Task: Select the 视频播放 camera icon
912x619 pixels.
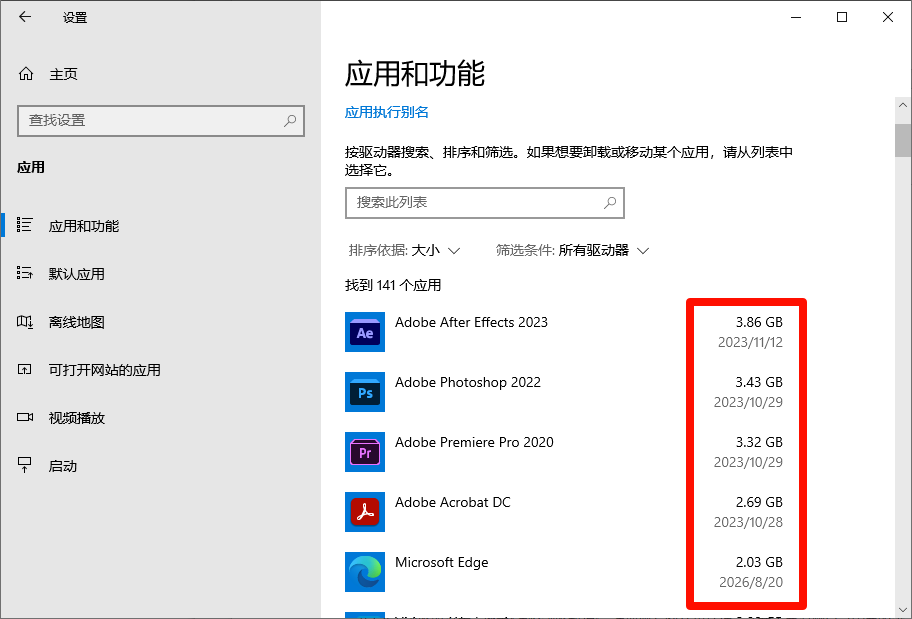Action: 24,417
